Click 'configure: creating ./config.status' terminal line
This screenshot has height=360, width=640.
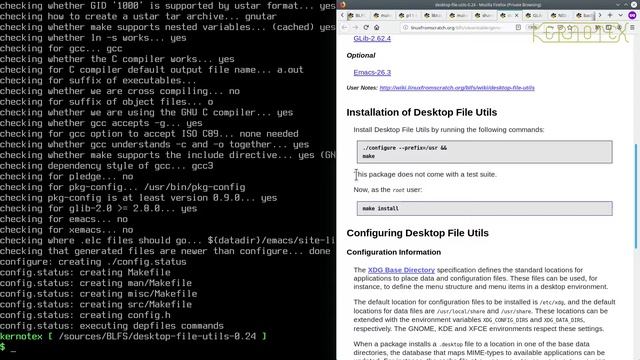click(93, 262)
